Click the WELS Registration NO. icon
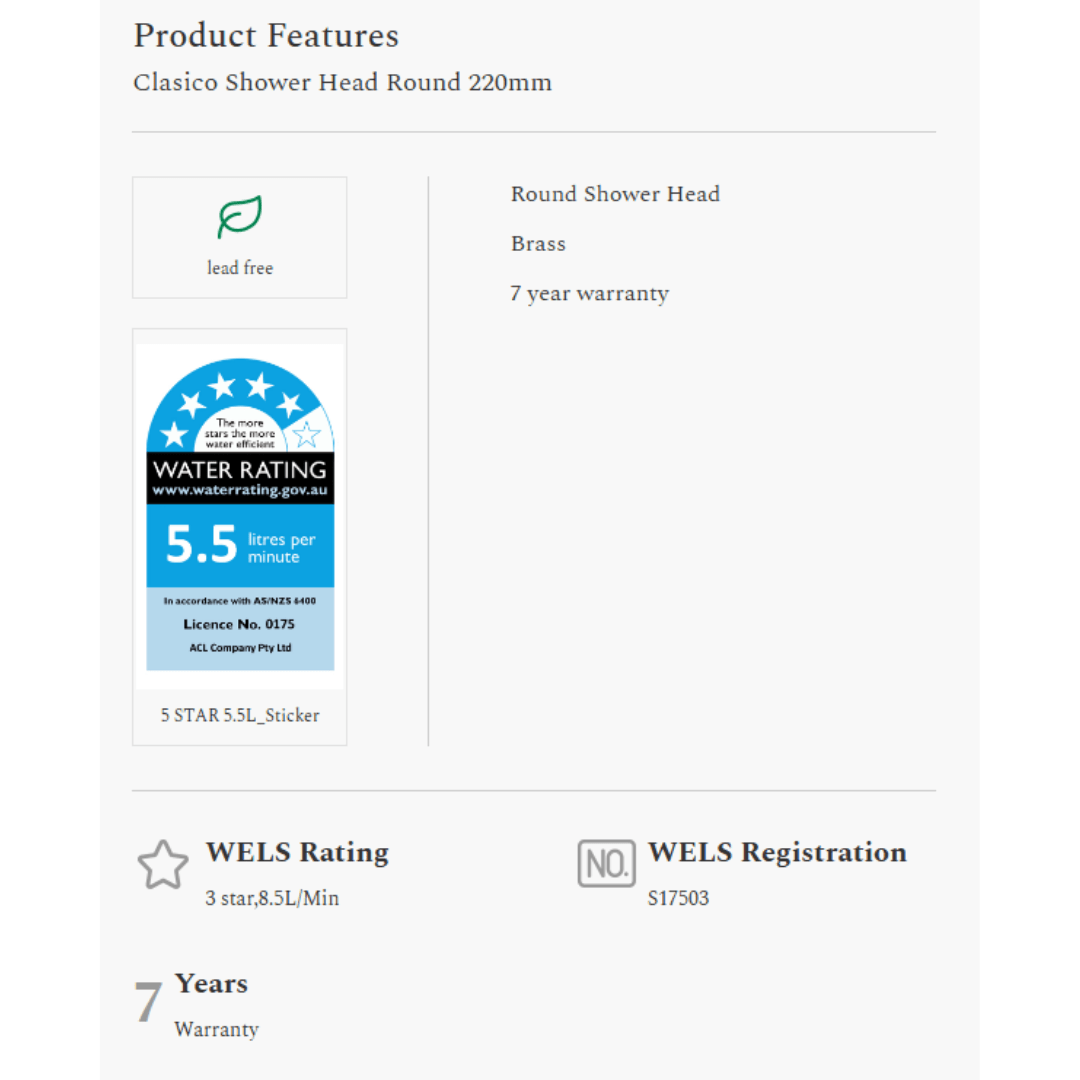Viewport: 1080px width, 1080px height. [x=606, y=864]
